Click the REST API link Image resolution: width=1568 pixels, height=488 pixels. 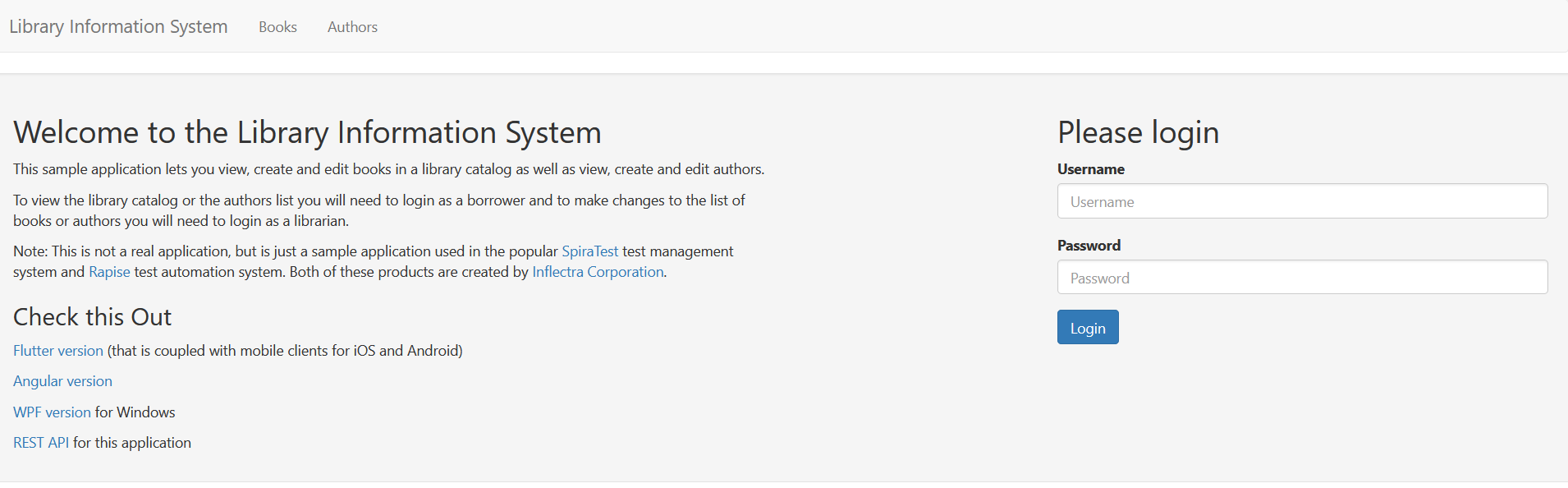[41, 443]
